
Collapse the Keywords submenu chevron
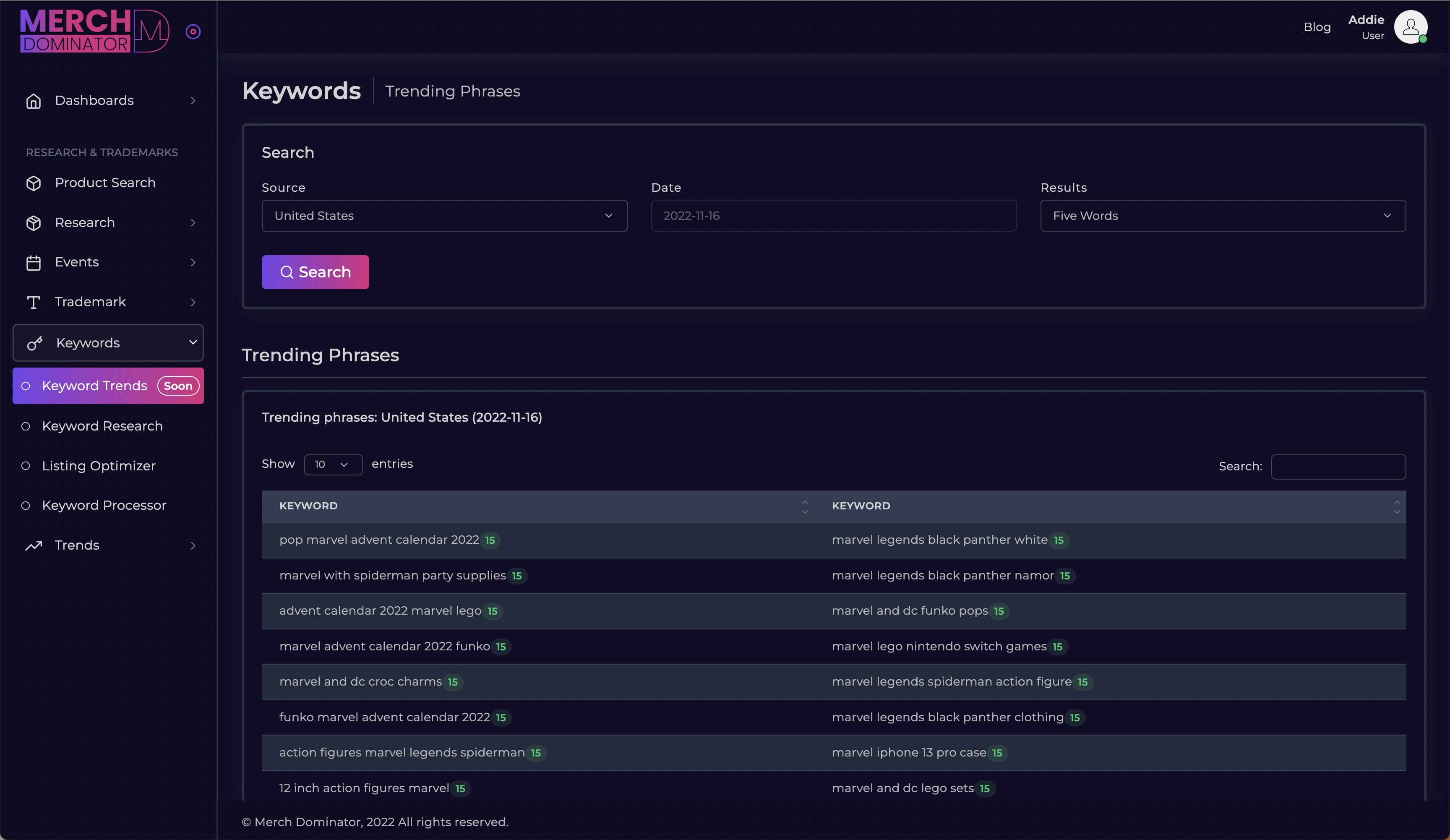tap(193, 342)
